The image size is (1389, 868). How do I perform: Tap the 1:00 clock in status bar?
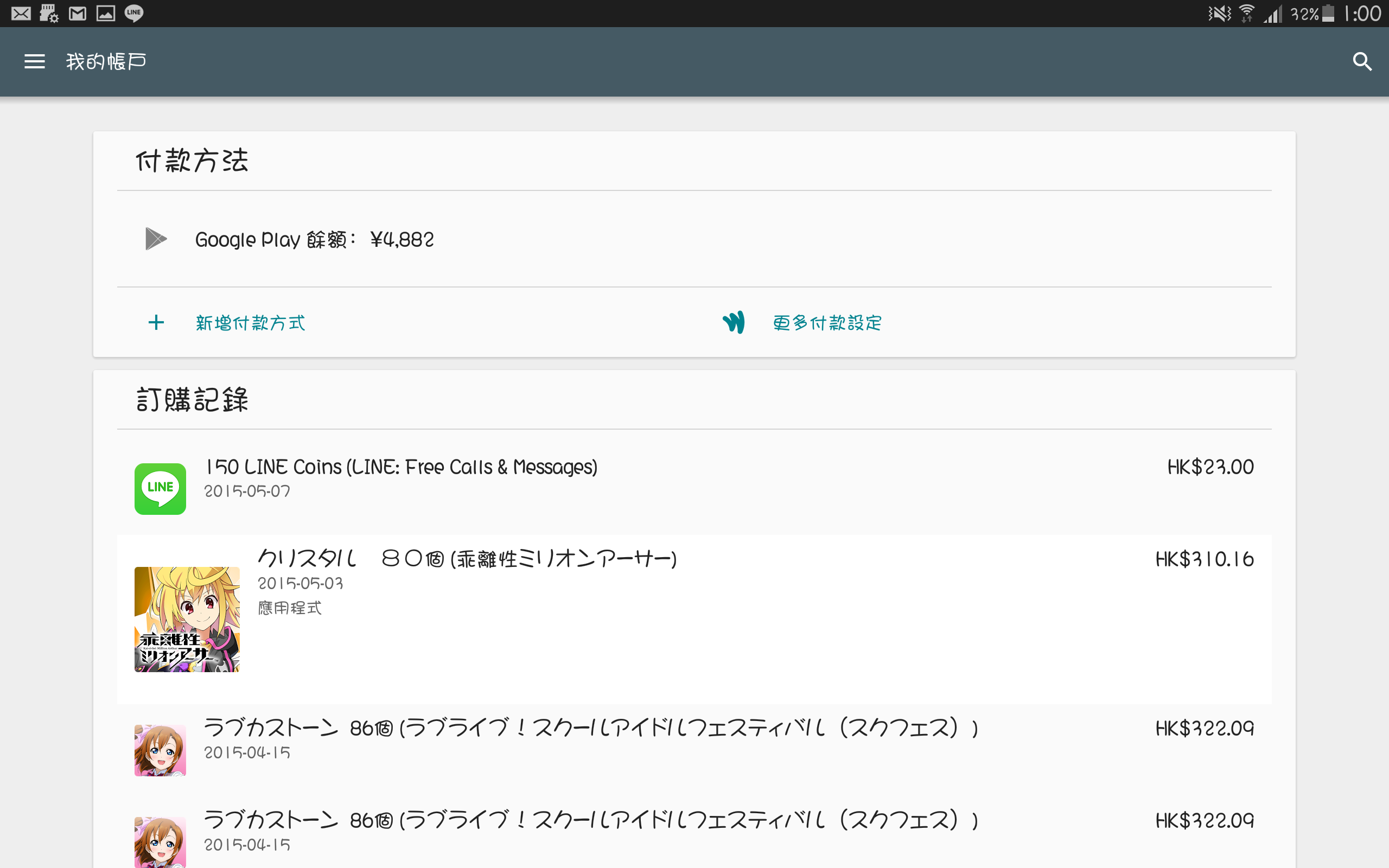coord(1362,13)
